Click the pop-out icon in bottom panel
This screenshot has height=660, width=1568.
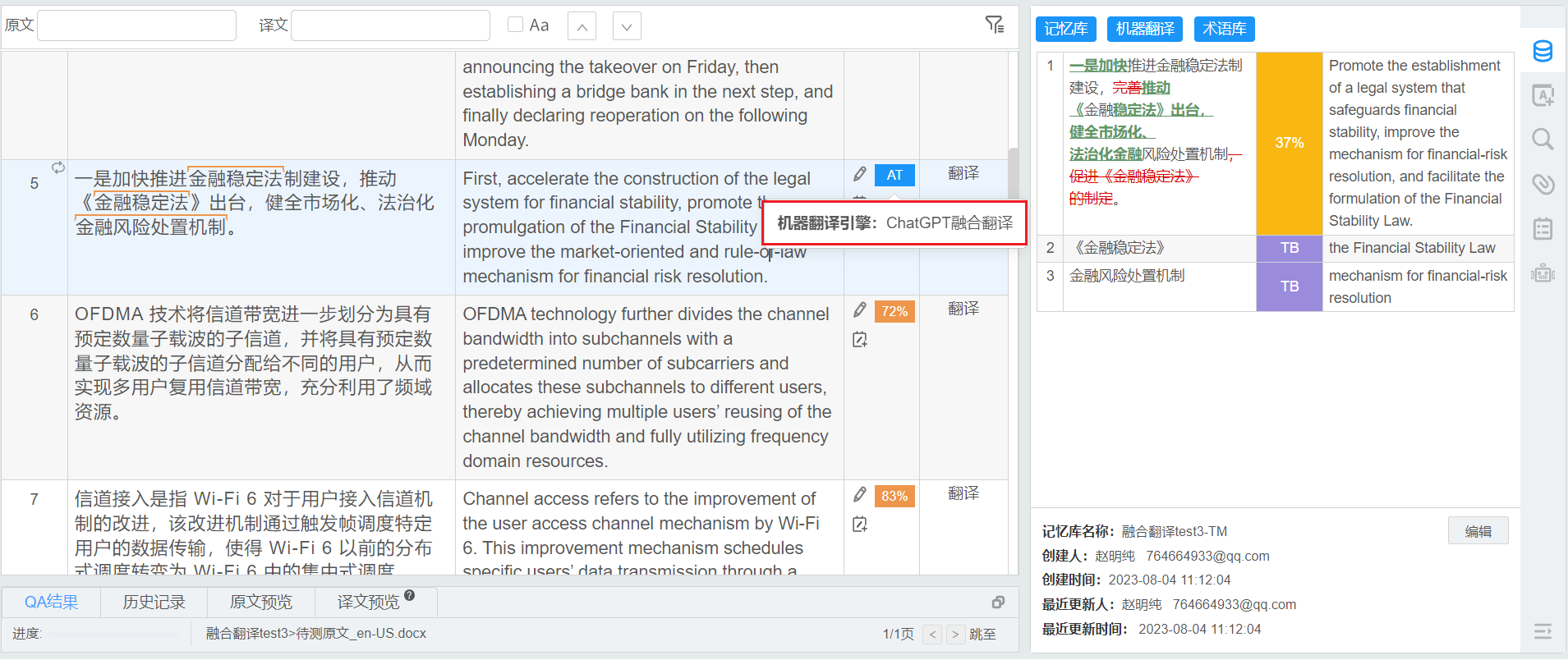pyautogui.click(x=998, y=603)
